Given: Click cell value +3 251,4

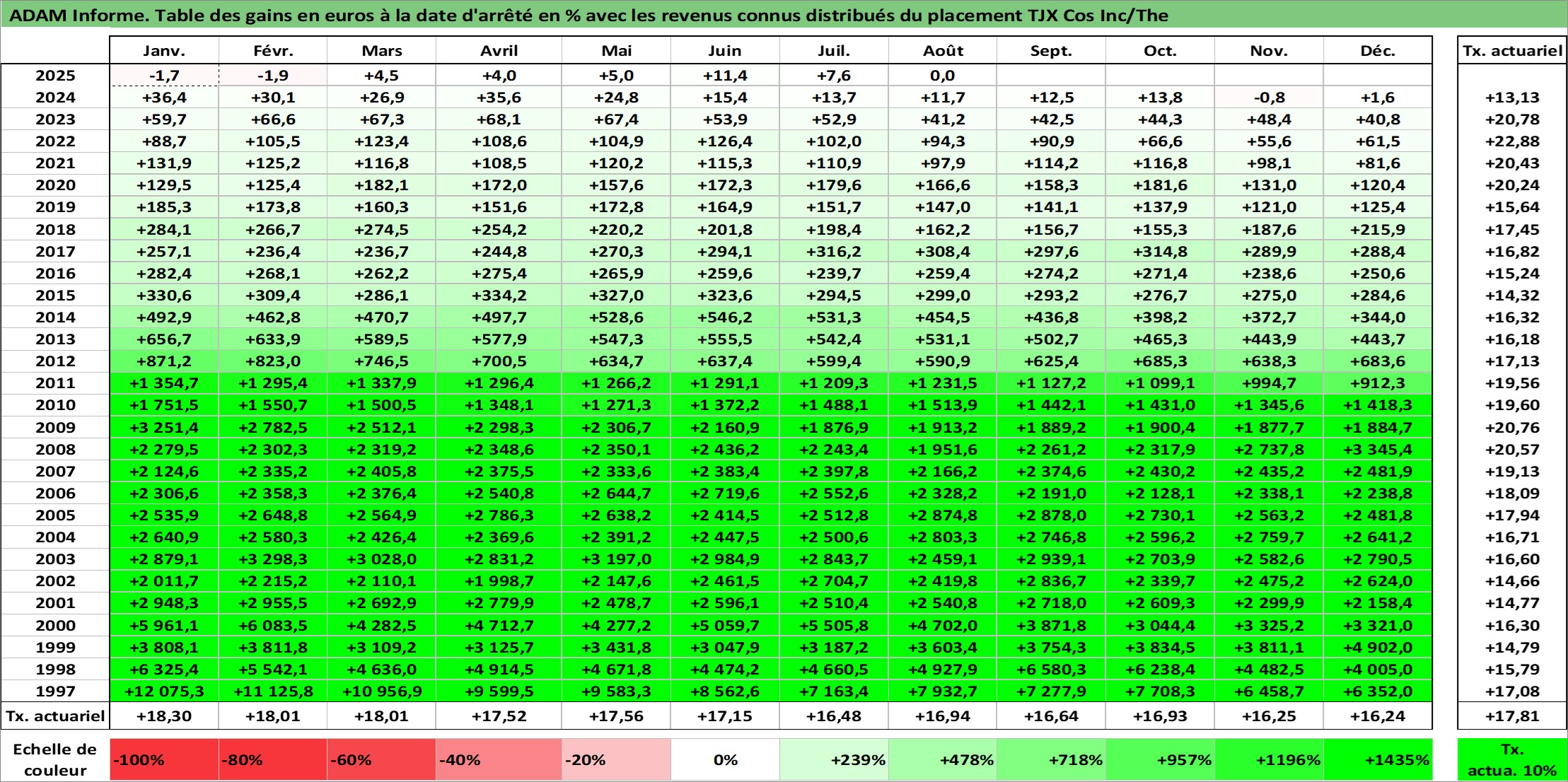Looking at the screenshot, I should click(164, 428).
